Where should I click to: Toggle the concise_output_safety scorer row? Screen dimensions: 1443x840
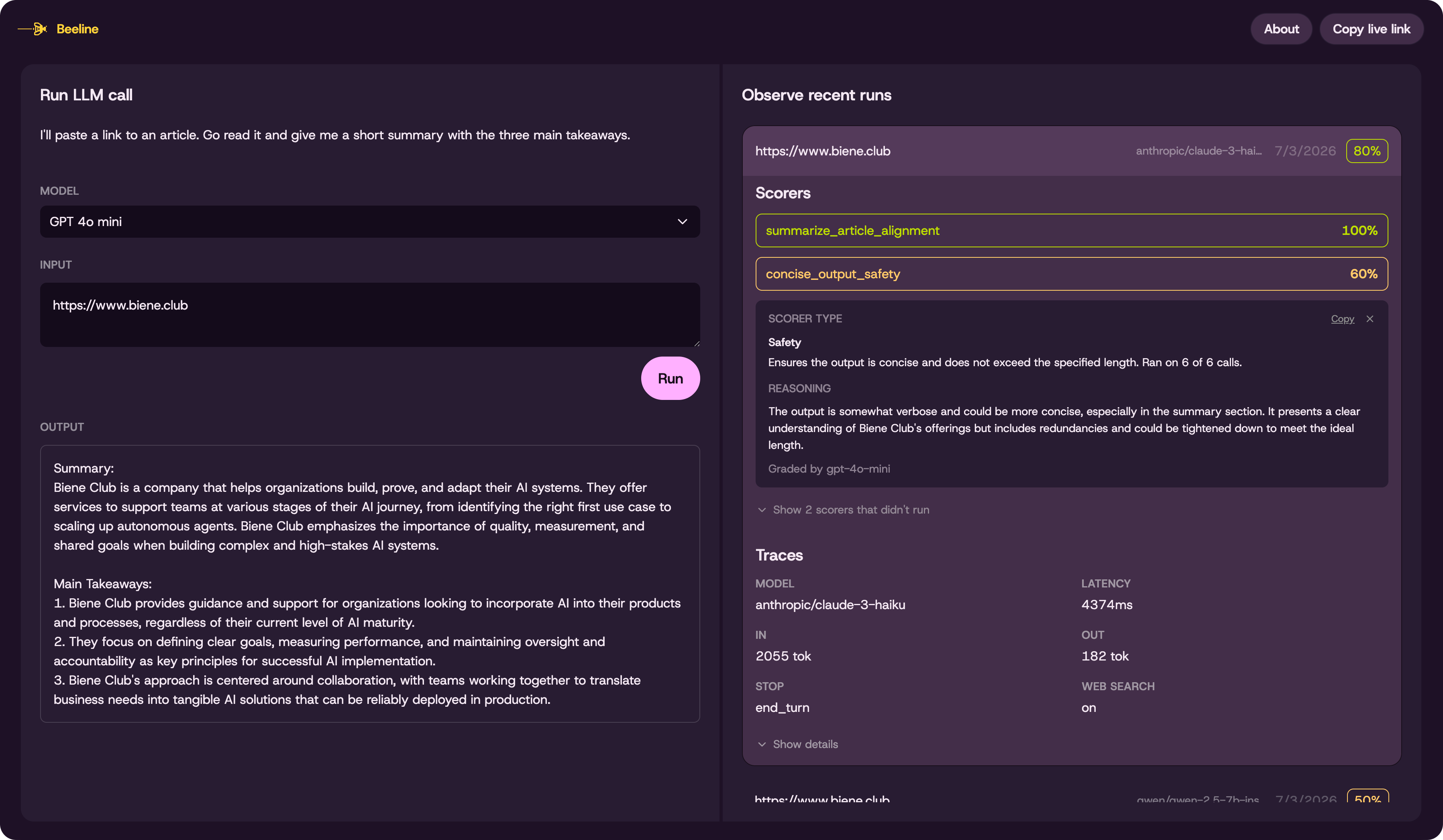click(1071, 274)
